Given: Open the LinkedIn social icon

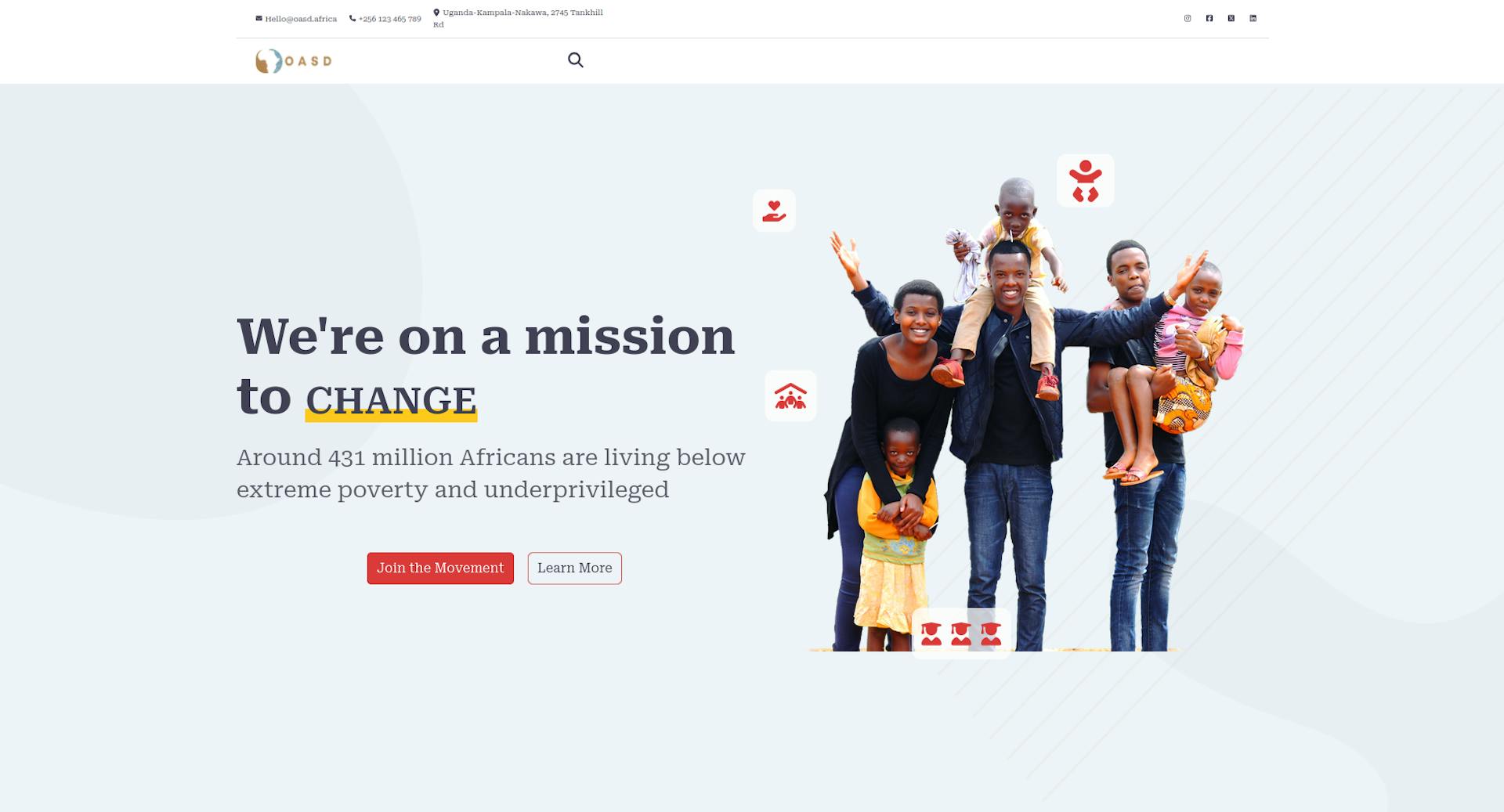Looking at the screenshot, I should coord(1253,18).
